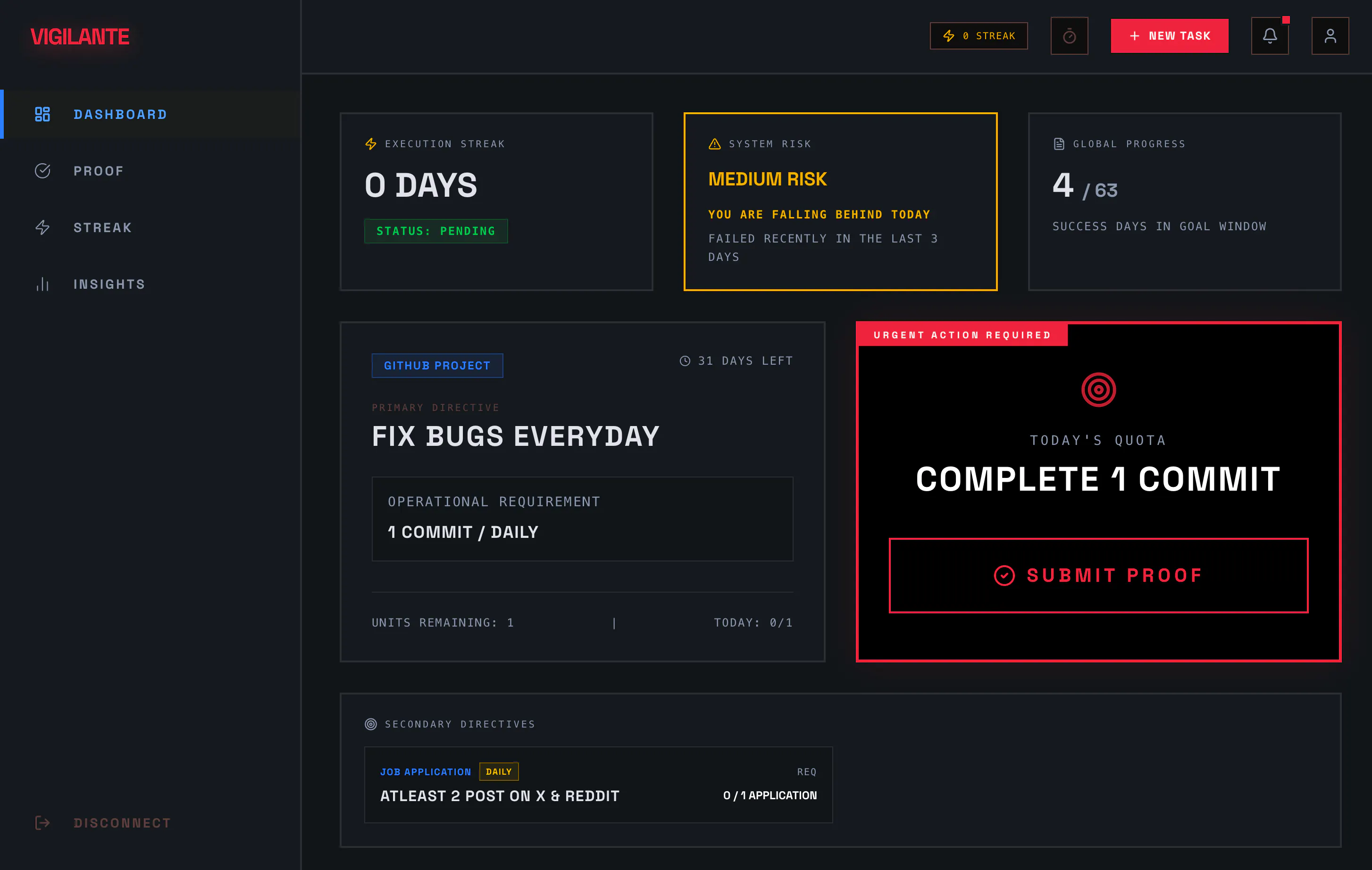Click the Disconnect logout icon
This screenshot has width=1372, height=870.
point(43,823)
